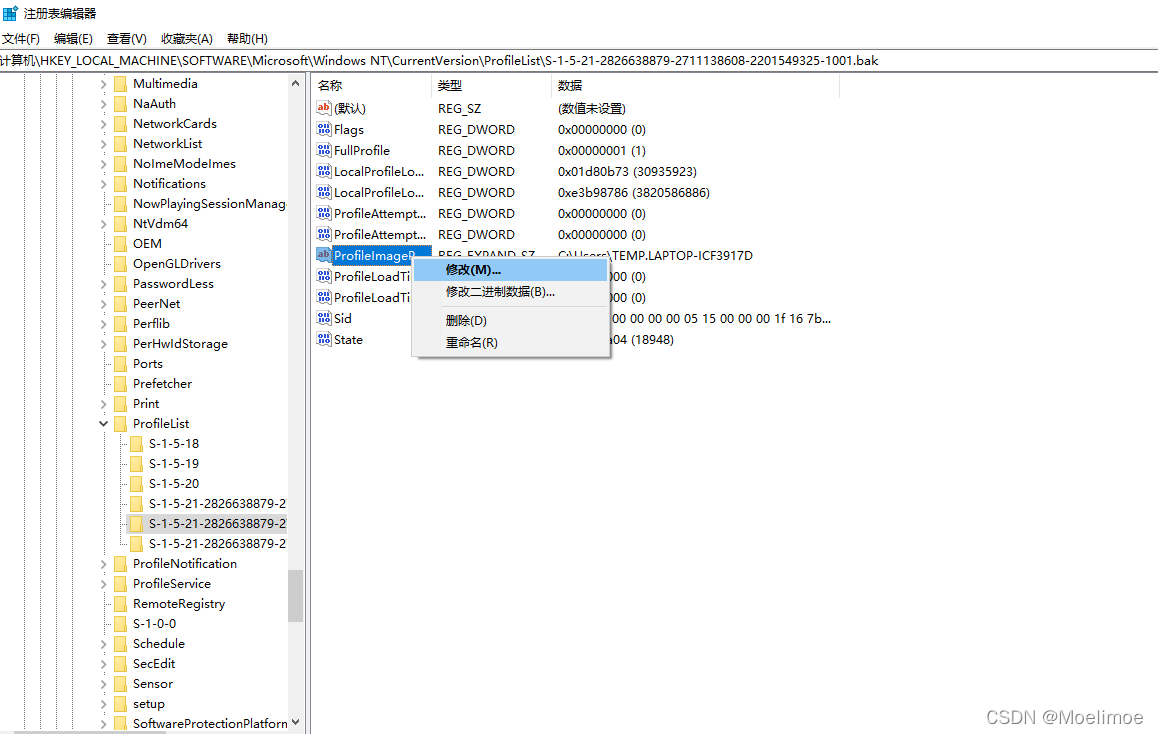1158x734 pixels.
Task: Select the Flags value name
Action: click(x=349, y=130)
